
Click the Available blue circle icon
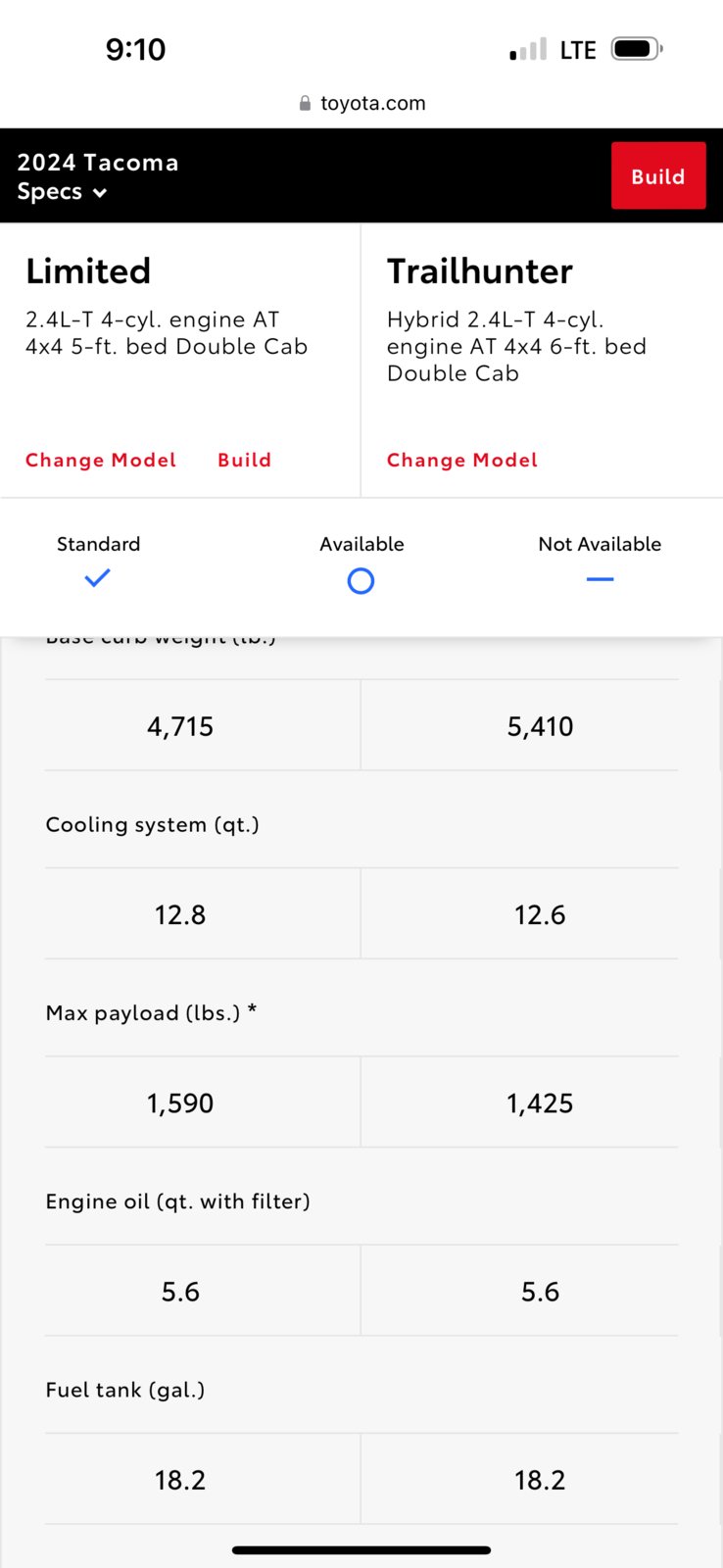coord(361,581)
